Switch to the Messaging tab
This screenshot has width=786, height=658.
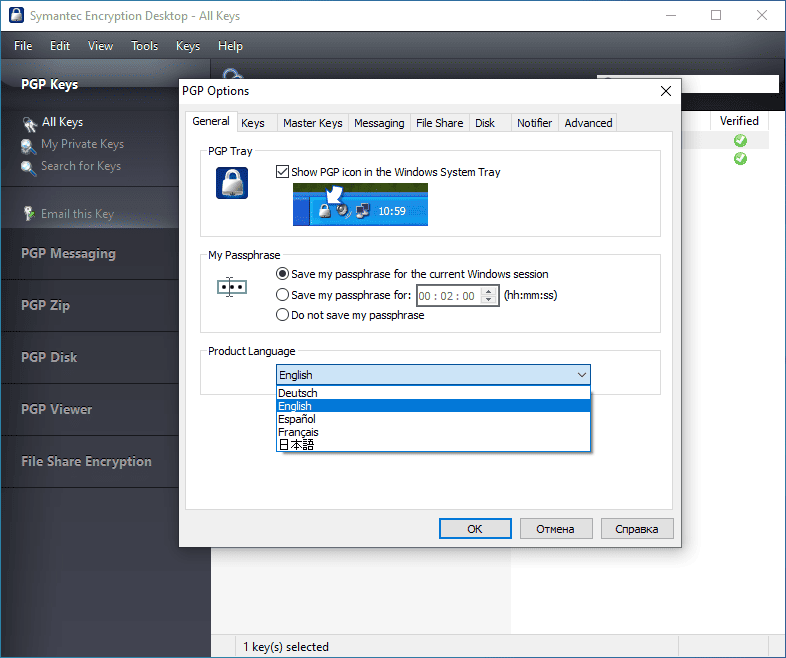379,123
